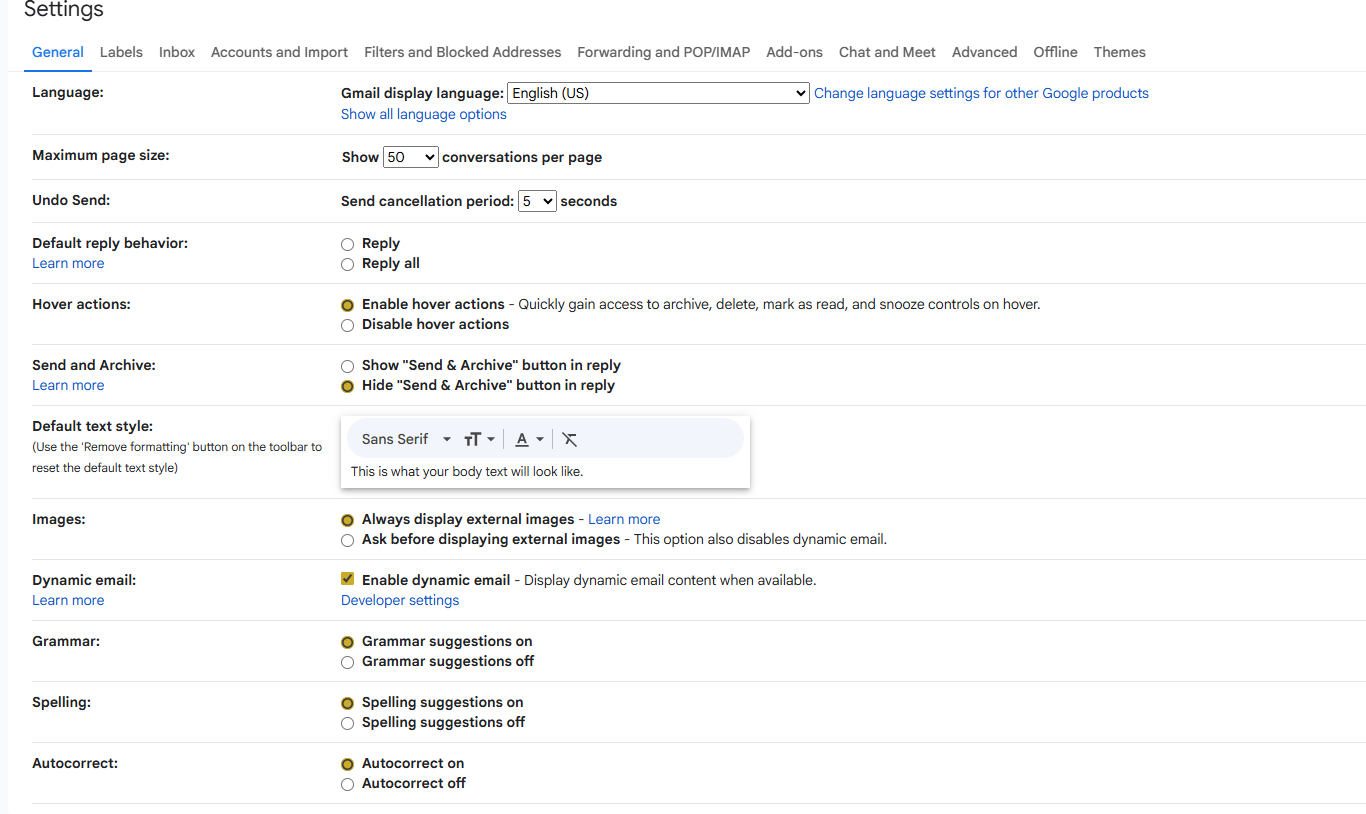Viewport: 1366px width, 814px height.
Task: Turn off autocorrect
Action: (347, 784)
